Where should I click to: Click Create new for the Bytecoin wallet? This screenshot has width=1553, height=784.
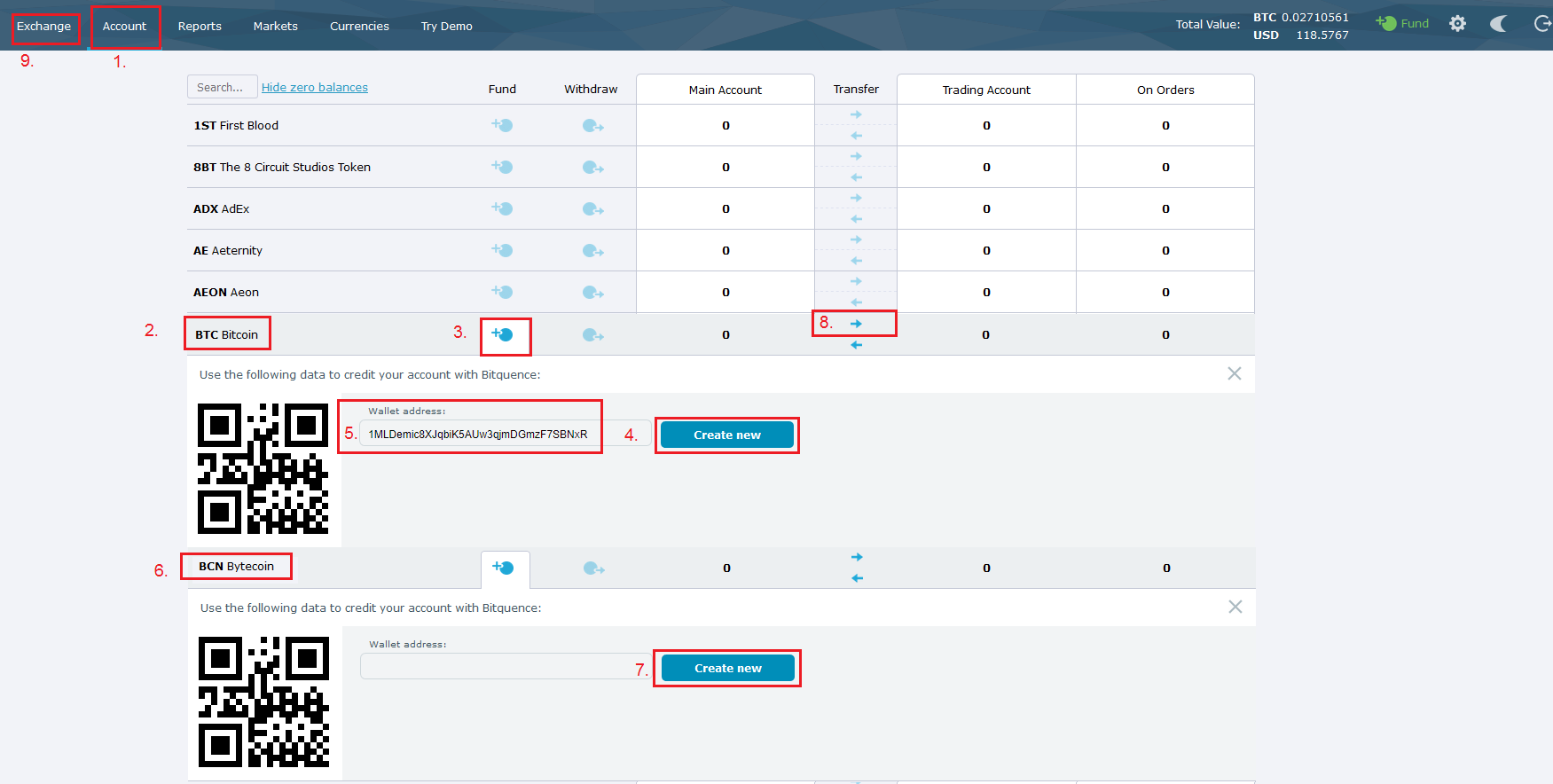pyautogui.click(x=727, y=668)
